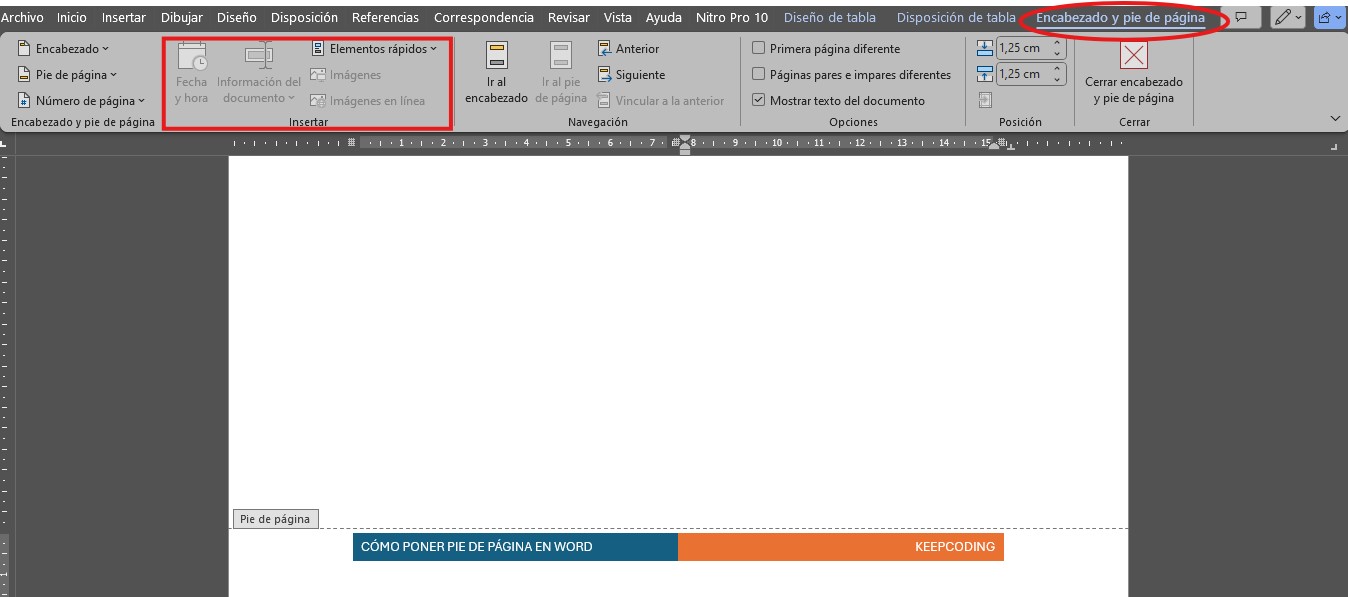
Task: Open Información del documento dropdown
Action: [259, 74]
